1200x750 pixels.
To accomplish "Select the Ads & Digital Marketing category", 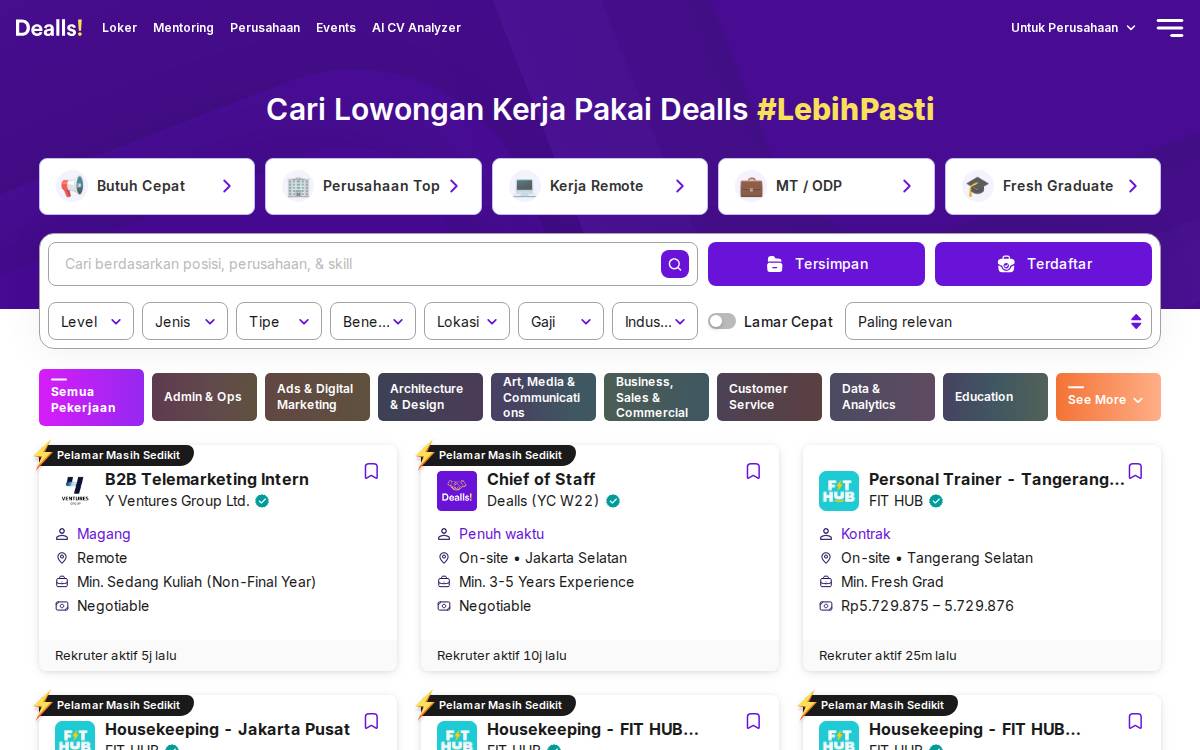I will [x=317, y=397].
